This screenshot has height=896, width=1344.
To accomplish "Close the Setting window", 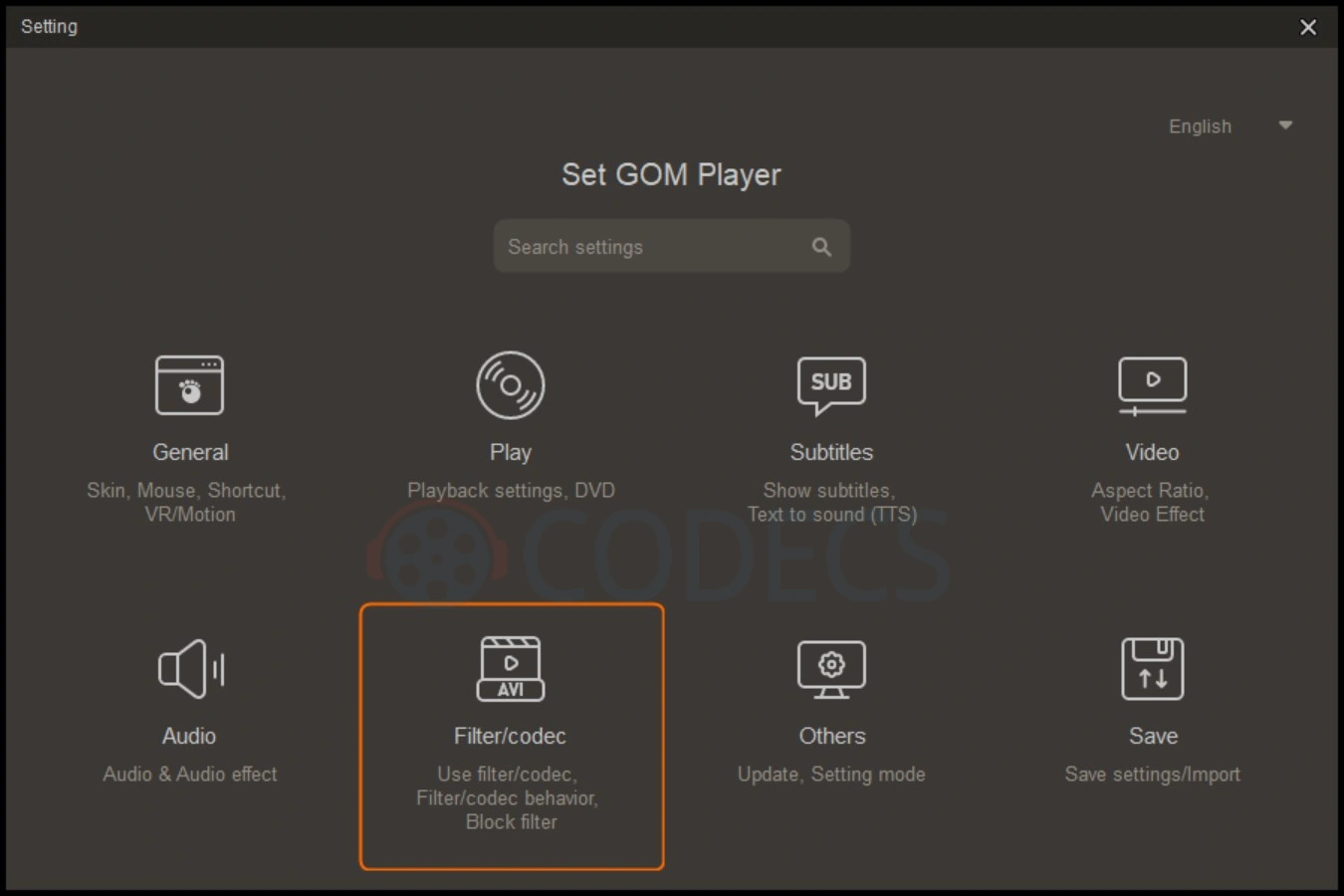I will pos(1308,27).
